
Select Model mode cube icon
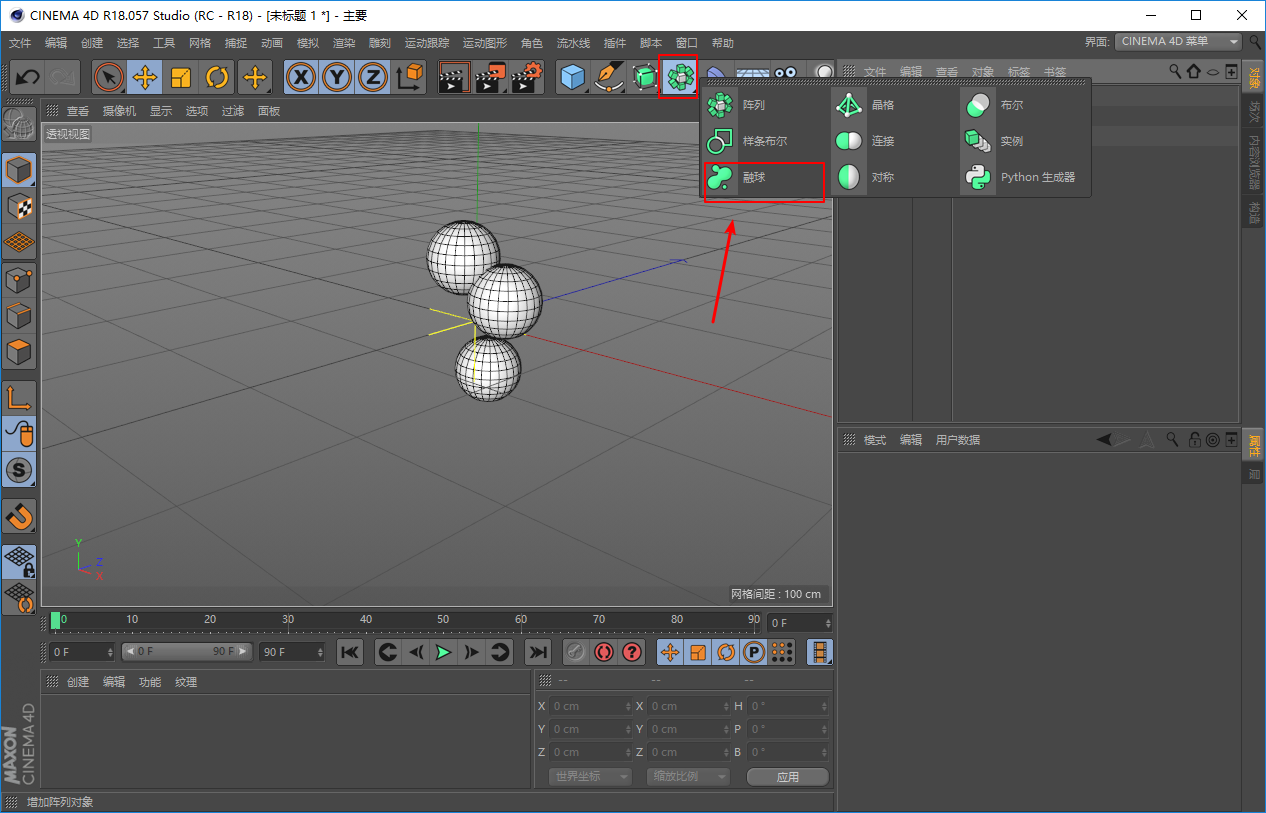point(19,170)
